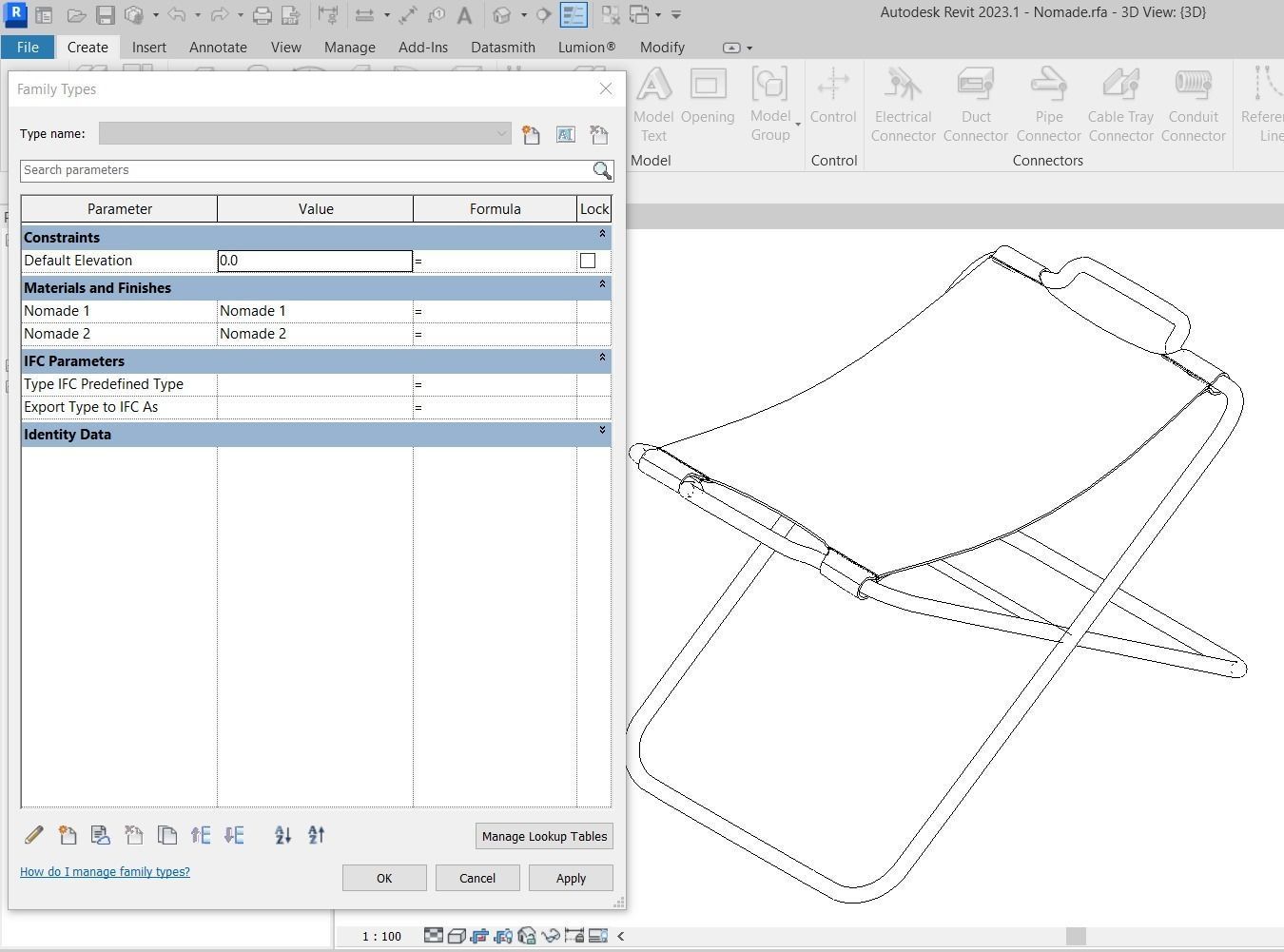The image size is (1284, 952).
Task: Click the Default 3D View house icon
Action: [502, 15]
